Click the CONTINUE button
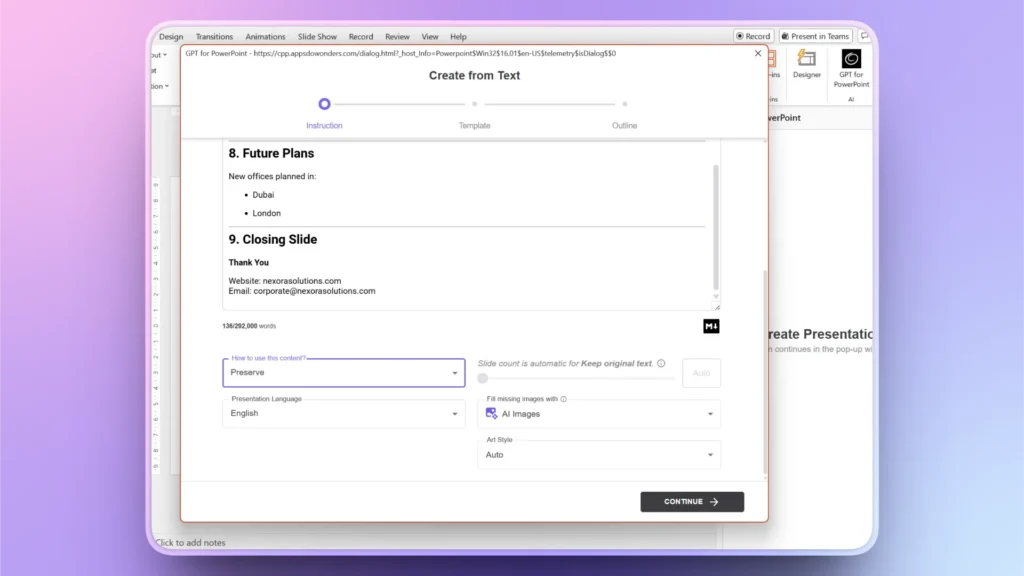1024x576 pixels. click(692, 502)
